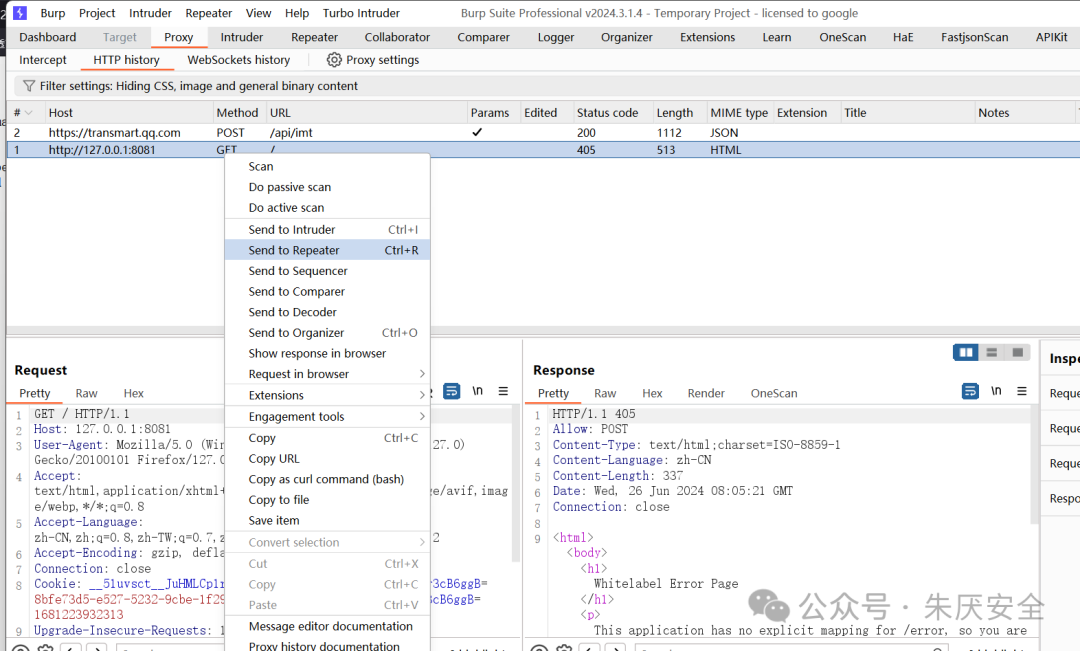Click the Response editor vertical scrollbar
This screenshot has height=651, width=1080.
pyautogui.click(x=1035, y=464)
